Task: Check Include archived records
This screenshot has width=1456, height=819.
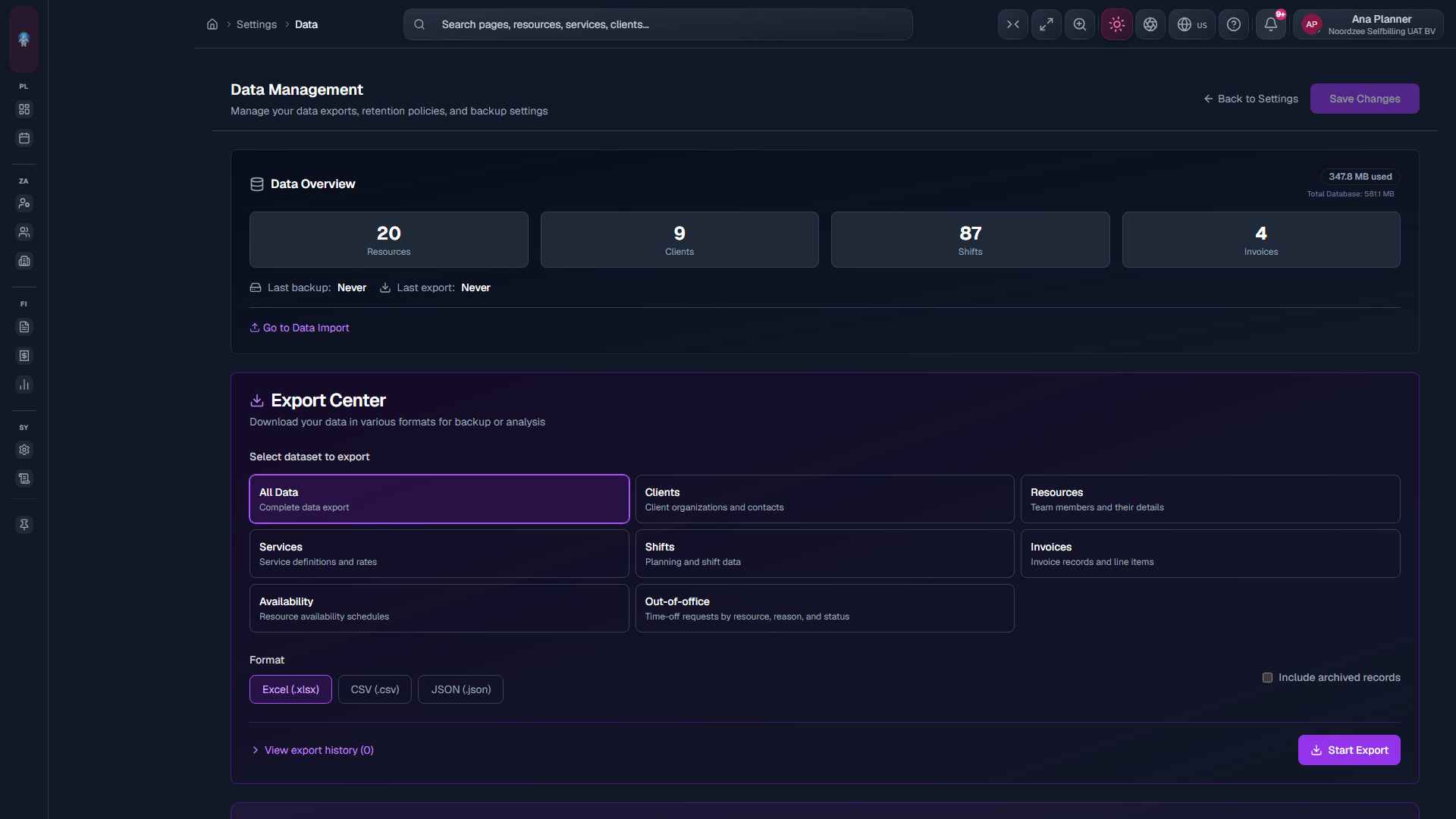Action: coord(1267,677)
